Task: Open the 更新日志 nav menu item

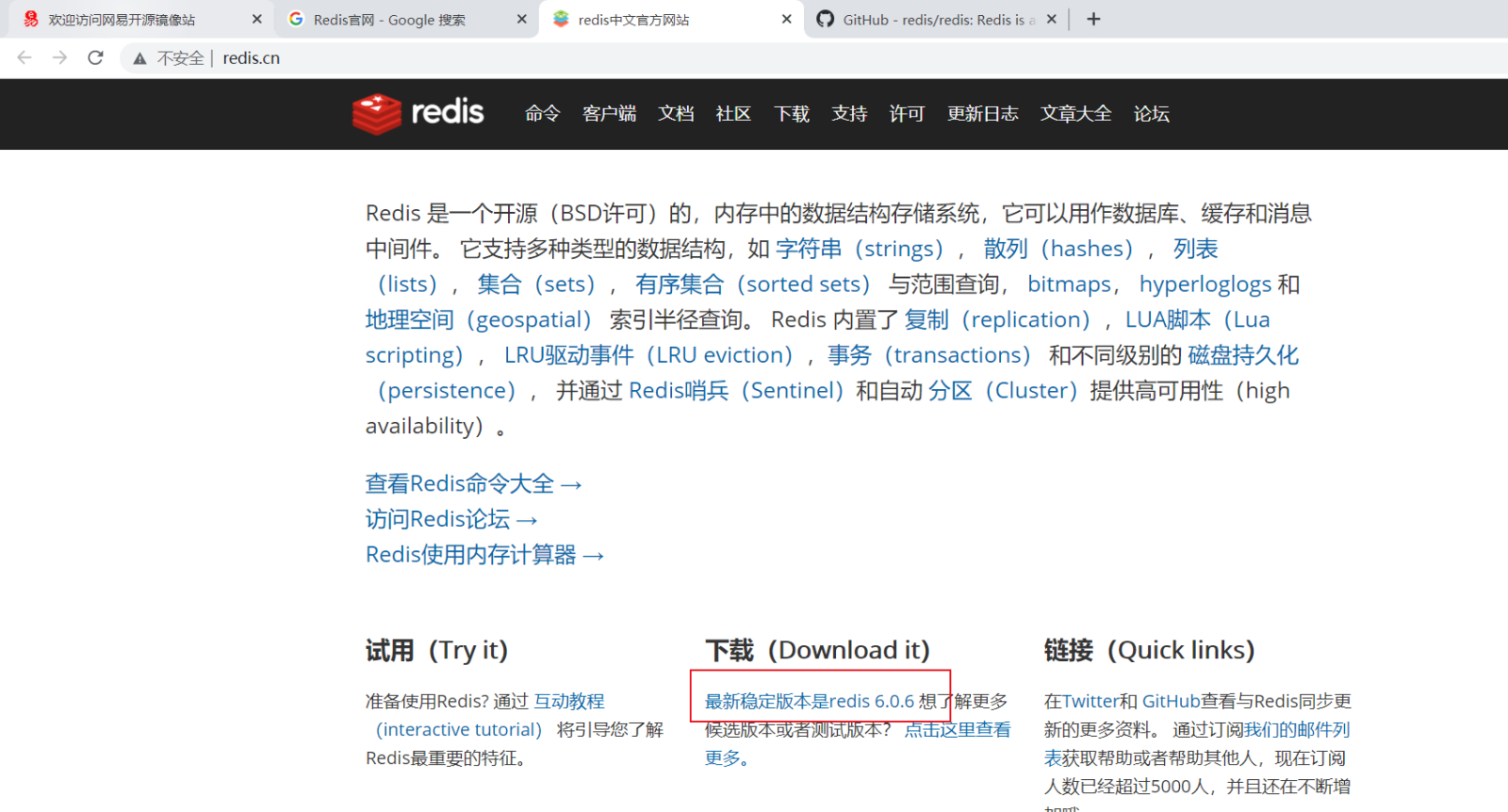Action: point(983,114)
